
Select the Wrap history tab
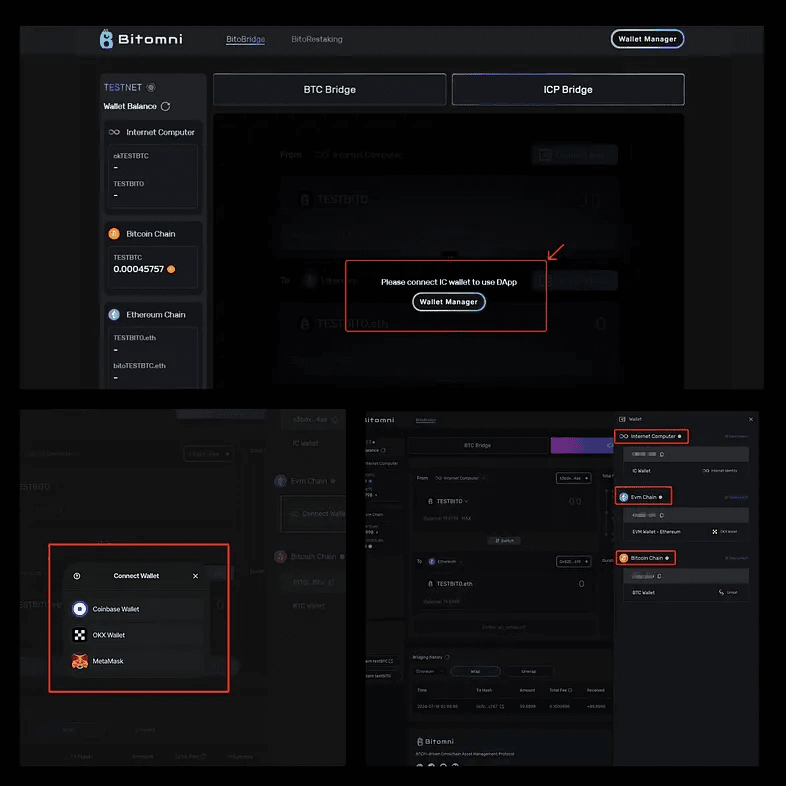(x=475, y=671)
